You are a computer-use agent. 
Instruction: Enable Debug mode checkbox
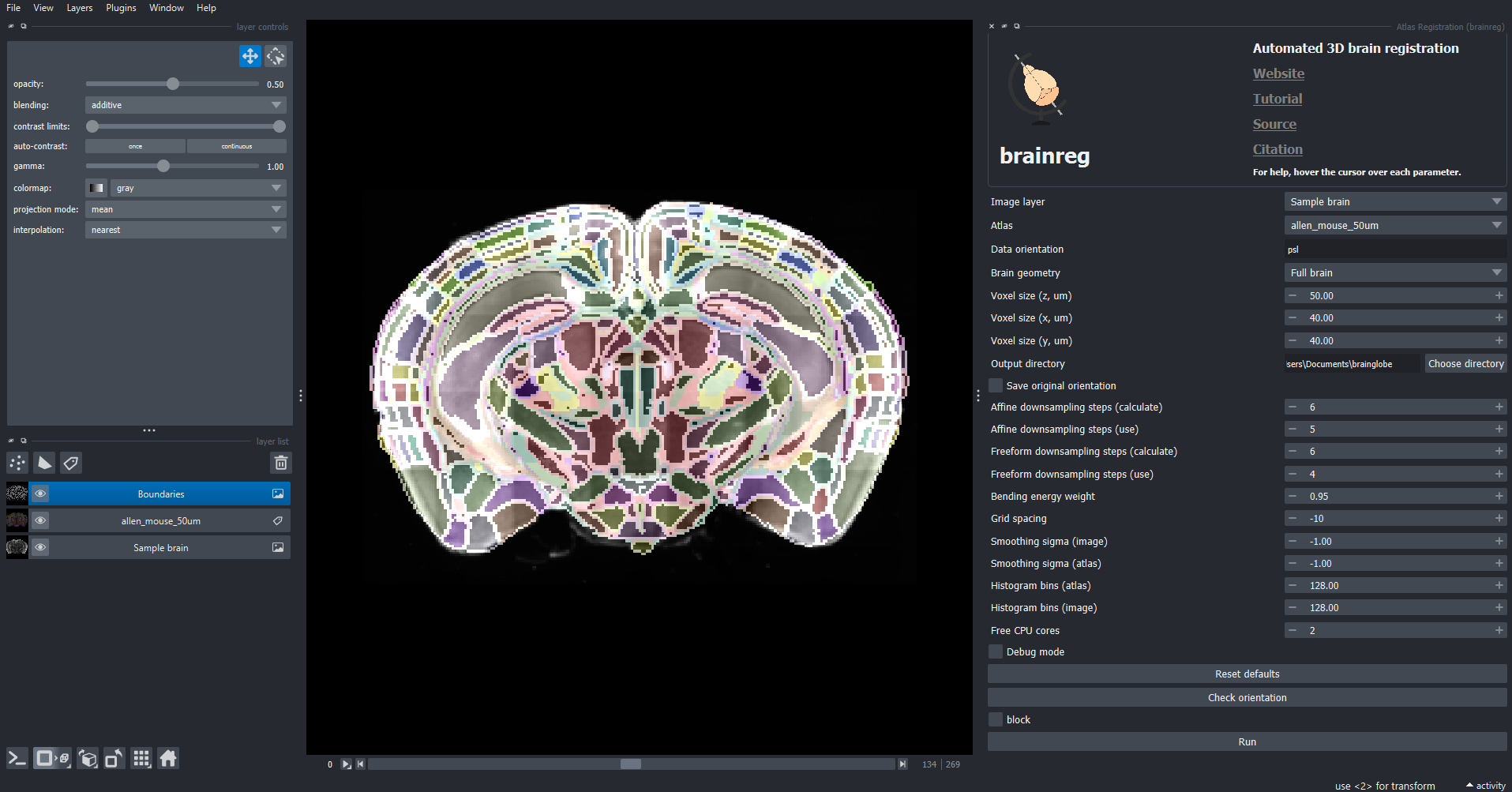pos(996,651)
